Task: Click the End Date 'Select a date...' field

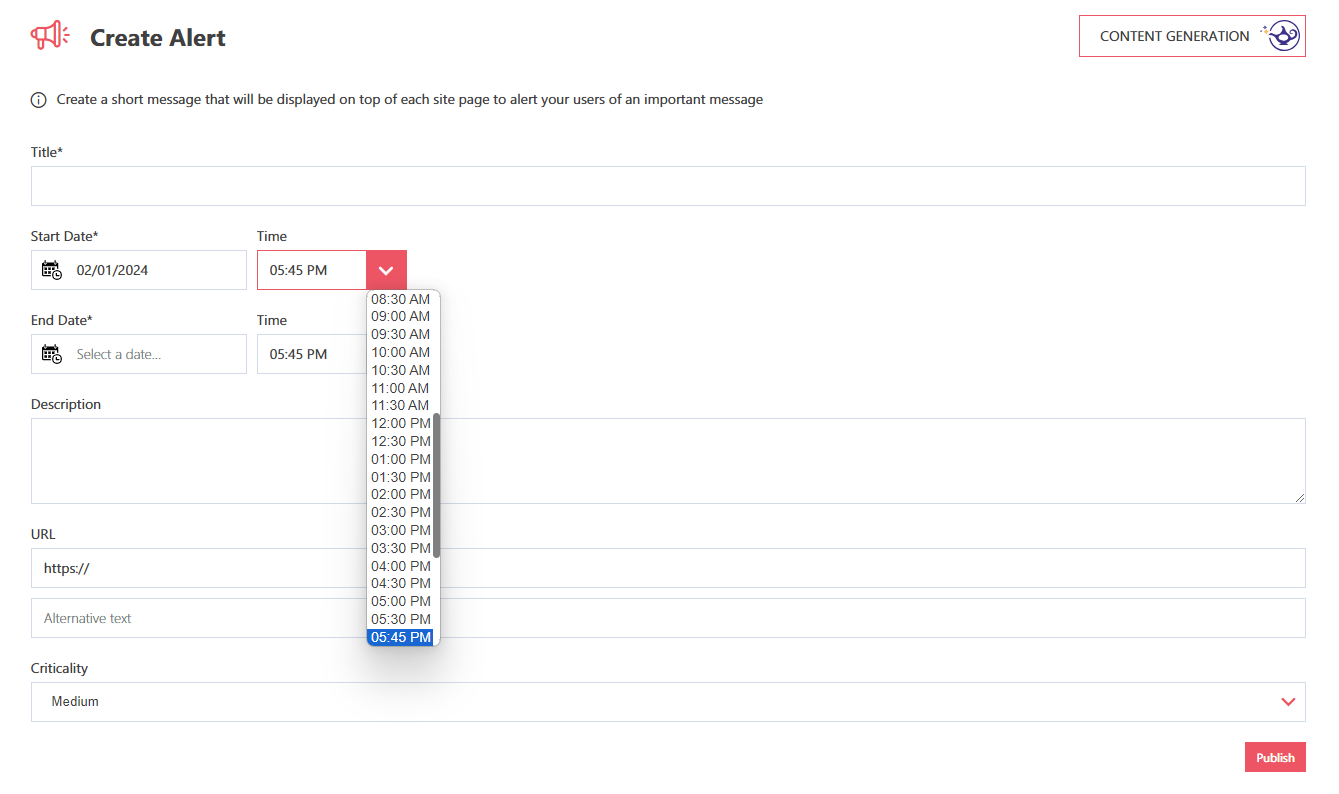Action: click(139, 354)
